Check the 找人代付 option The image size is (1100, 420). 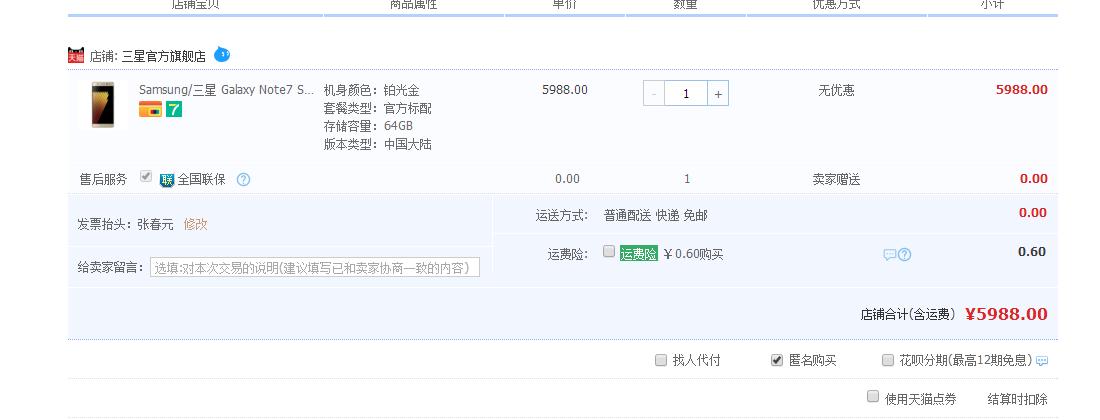click(x=661, y=360)
